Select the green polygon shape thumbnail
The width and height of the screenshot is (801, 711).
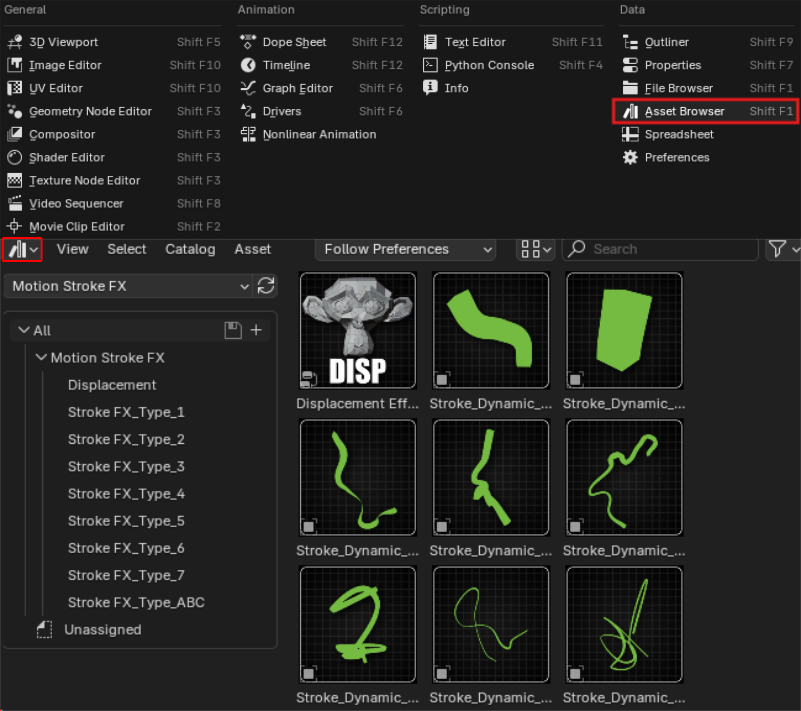click(624, 330)
